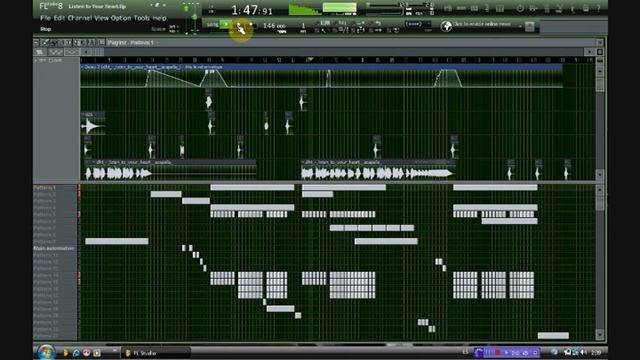The image size is (640, 360).
Task: Click the pattern tracks vertical scrollbar
Action: pyautogui.click(x=600, y=261)
